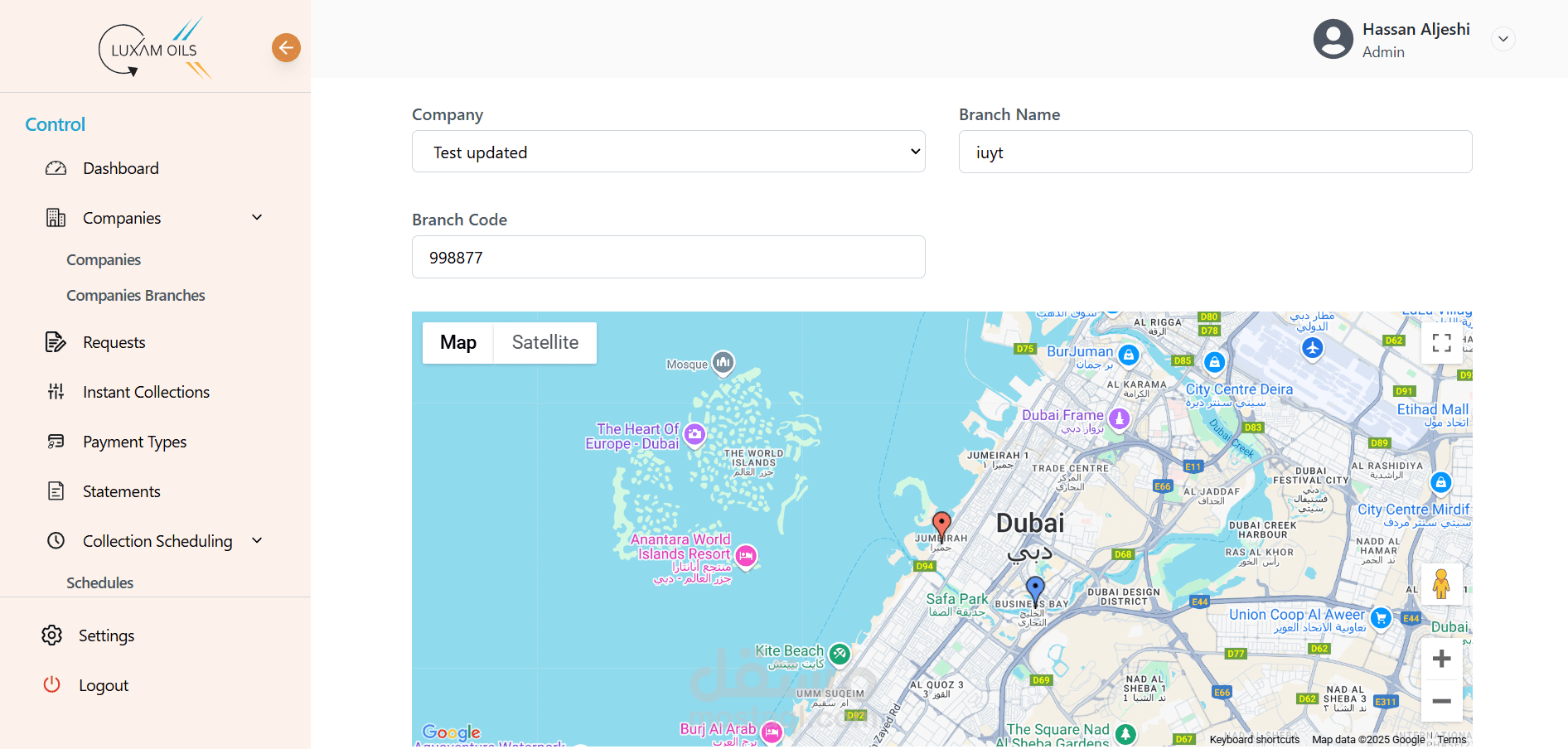This screenshot has width=1568, height=749.
Task: Zoom in on the map
Action: point(1442,659)
